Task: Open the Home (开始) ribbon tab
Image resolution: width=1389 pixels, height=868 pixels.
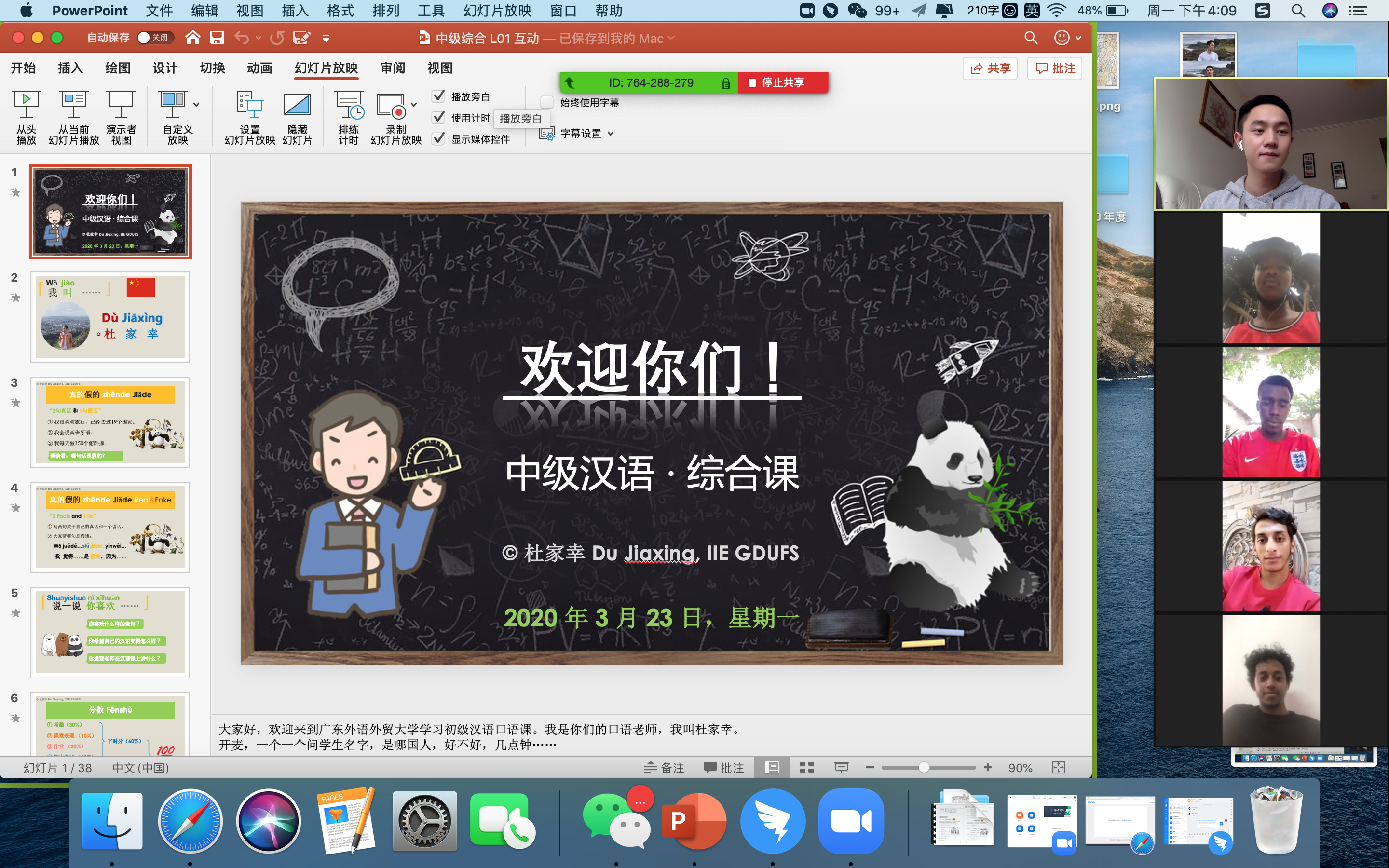Action: [x=24, y=68]
